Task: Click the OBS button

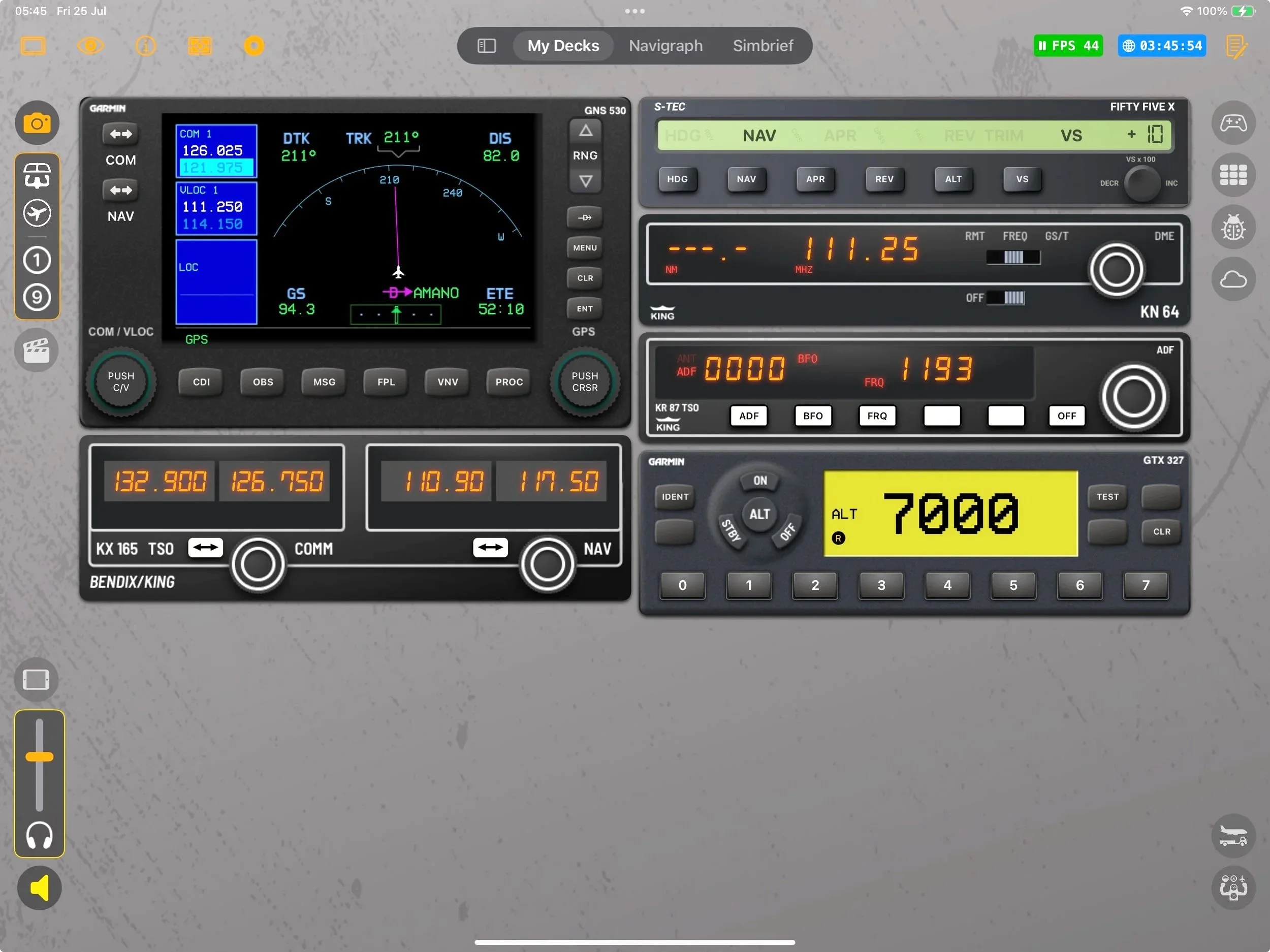Action: (263, 383)
